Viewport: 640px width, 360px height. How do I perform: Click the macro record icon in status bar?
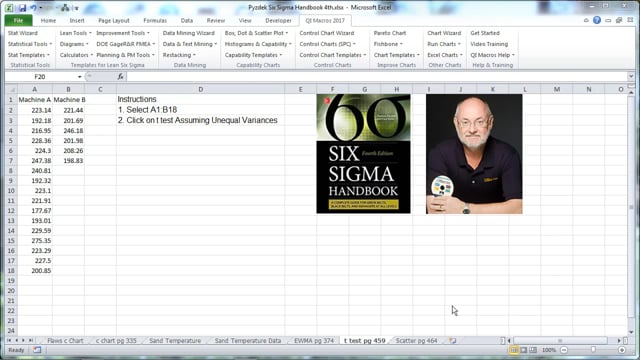(x=37, y=350)
